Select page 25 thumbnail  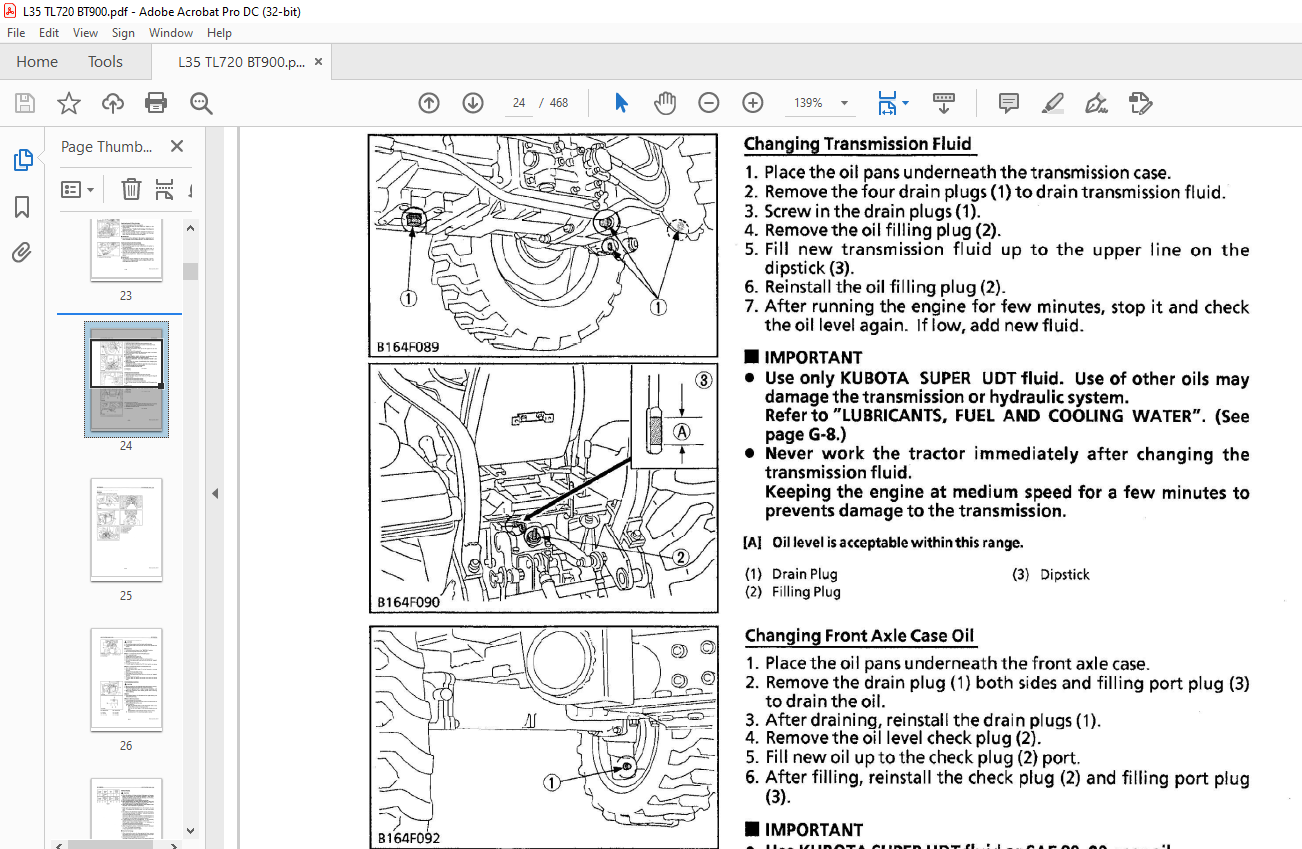click(126, 530)
